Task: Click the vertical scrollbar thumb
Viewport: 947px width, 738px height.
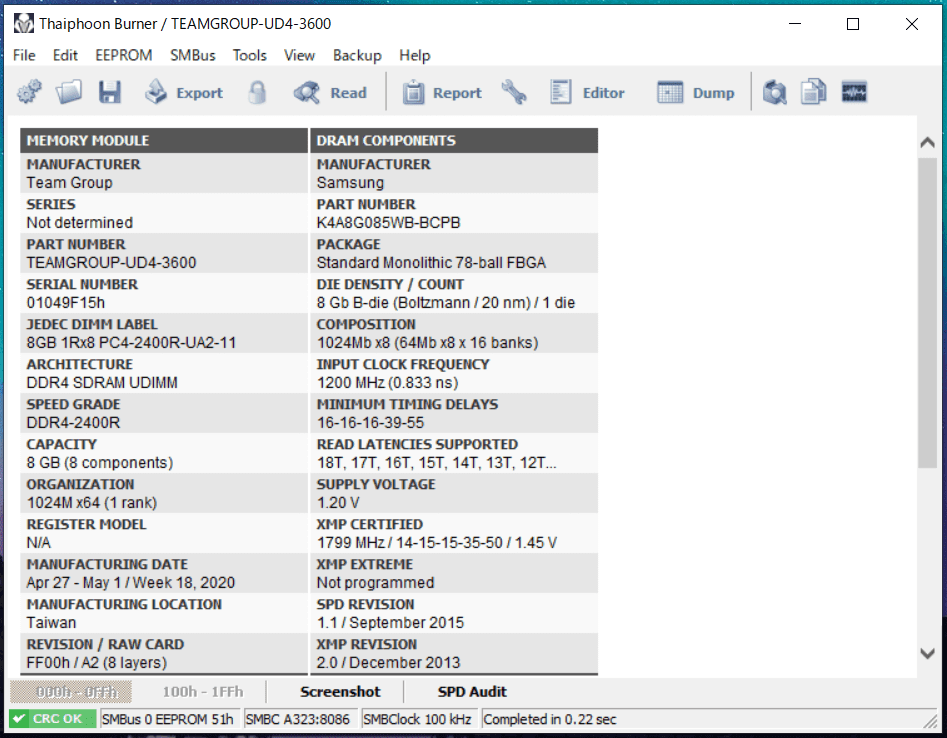Action: tap(928, 313)
